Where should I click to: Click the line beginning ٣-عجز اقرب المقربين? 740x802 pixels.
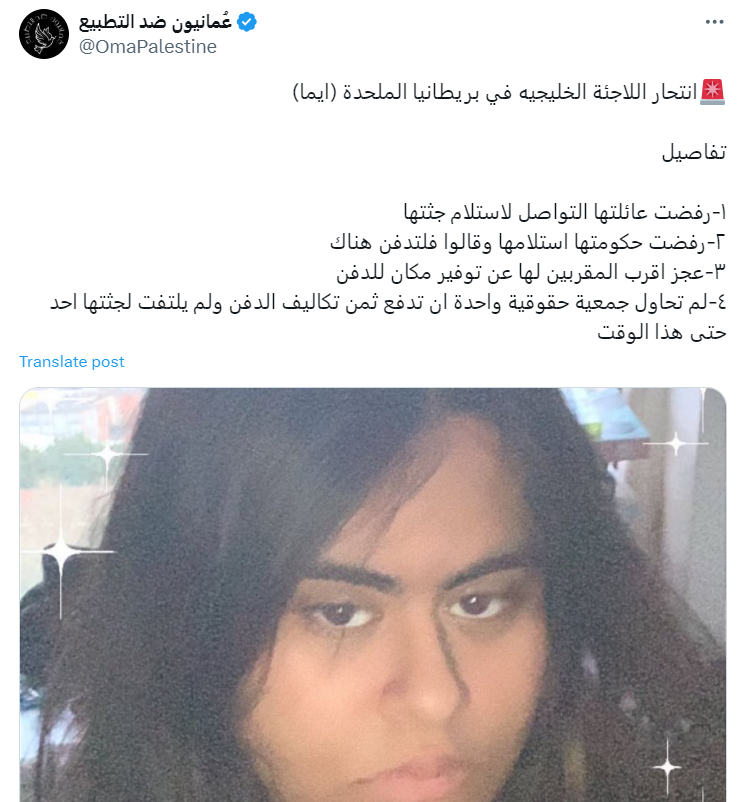[x=531, y=272]
